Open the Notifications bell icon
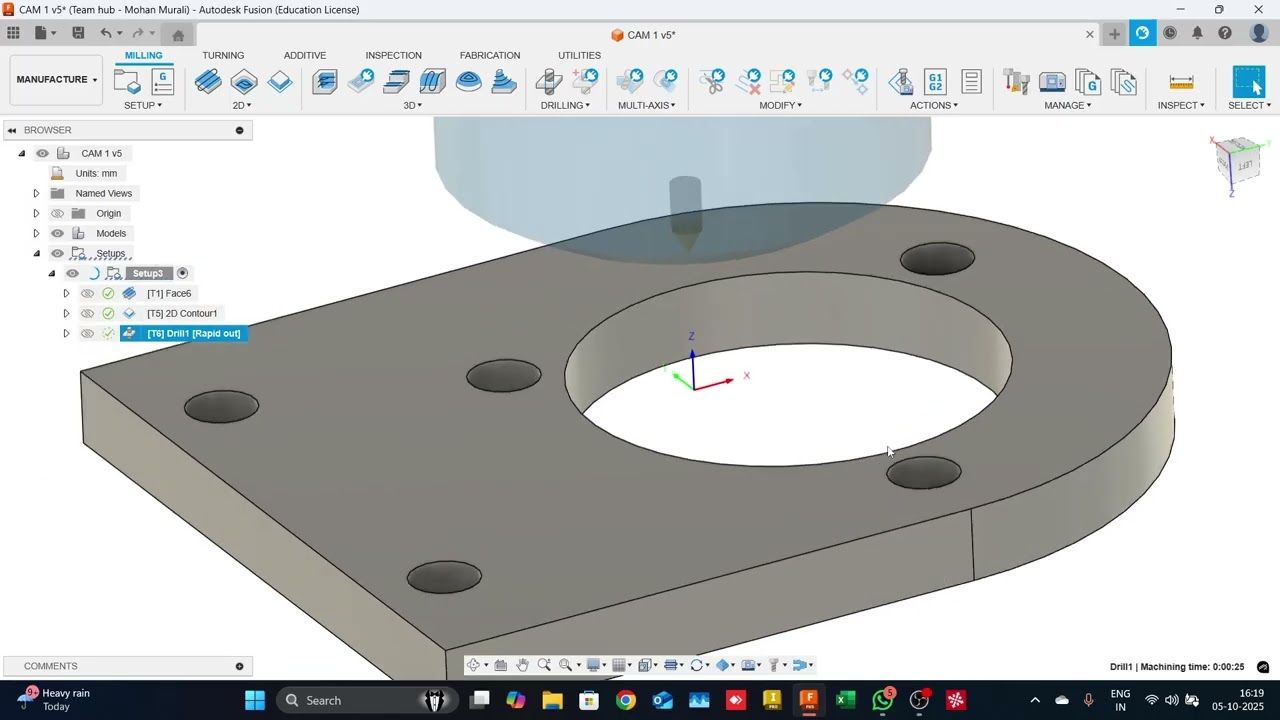 (x=1197, y=33)
